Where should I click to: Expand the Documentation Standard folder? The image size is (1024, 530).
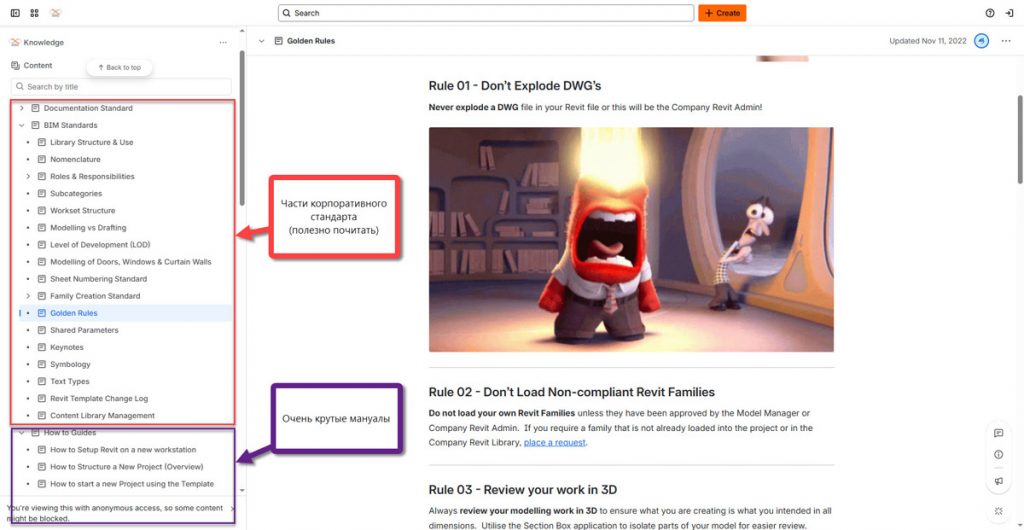coord(22,108)
